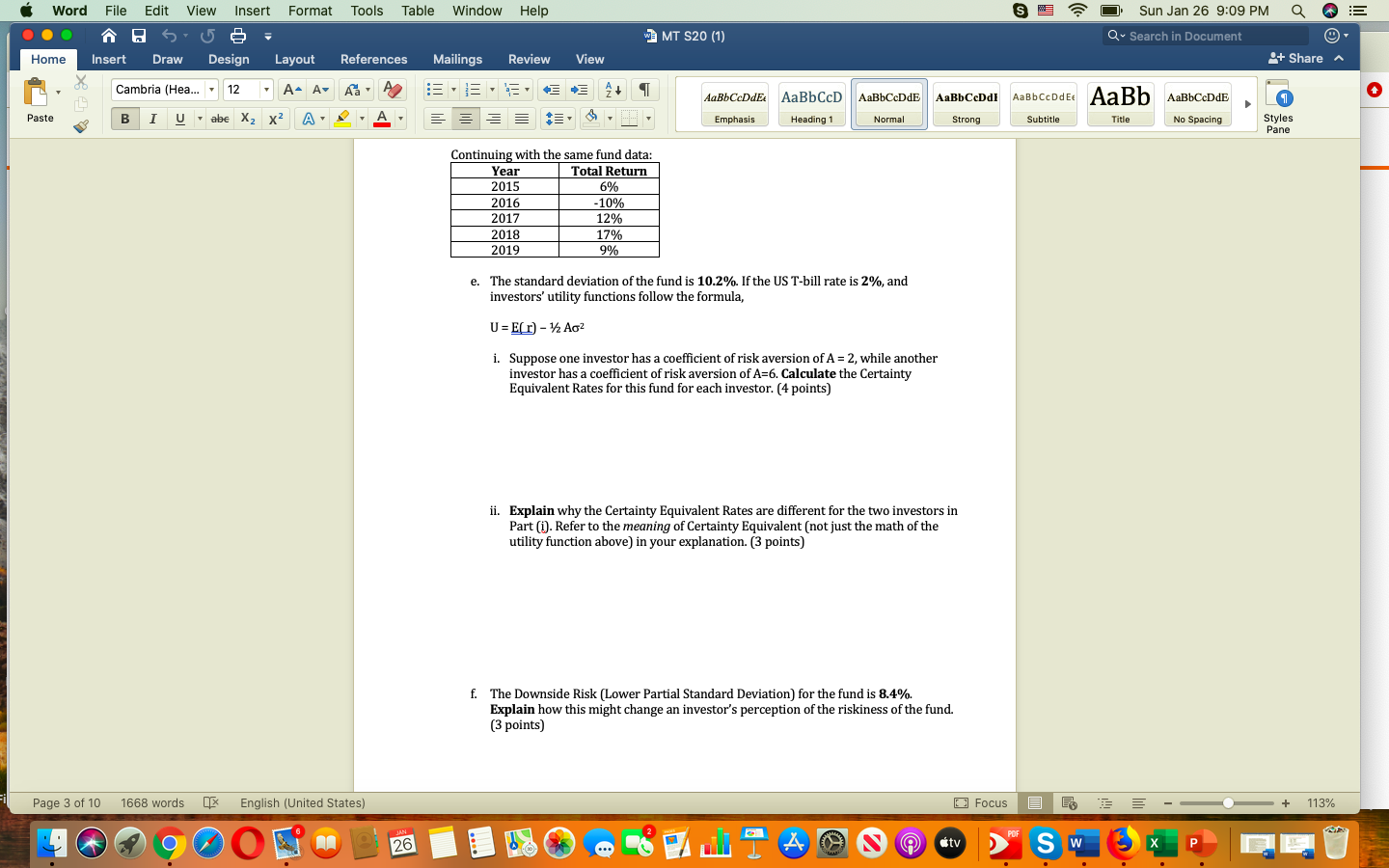The height and width of the screenshot is (868, 1389).
Task: Switch to the References ribbon tab
Action: 374,59
